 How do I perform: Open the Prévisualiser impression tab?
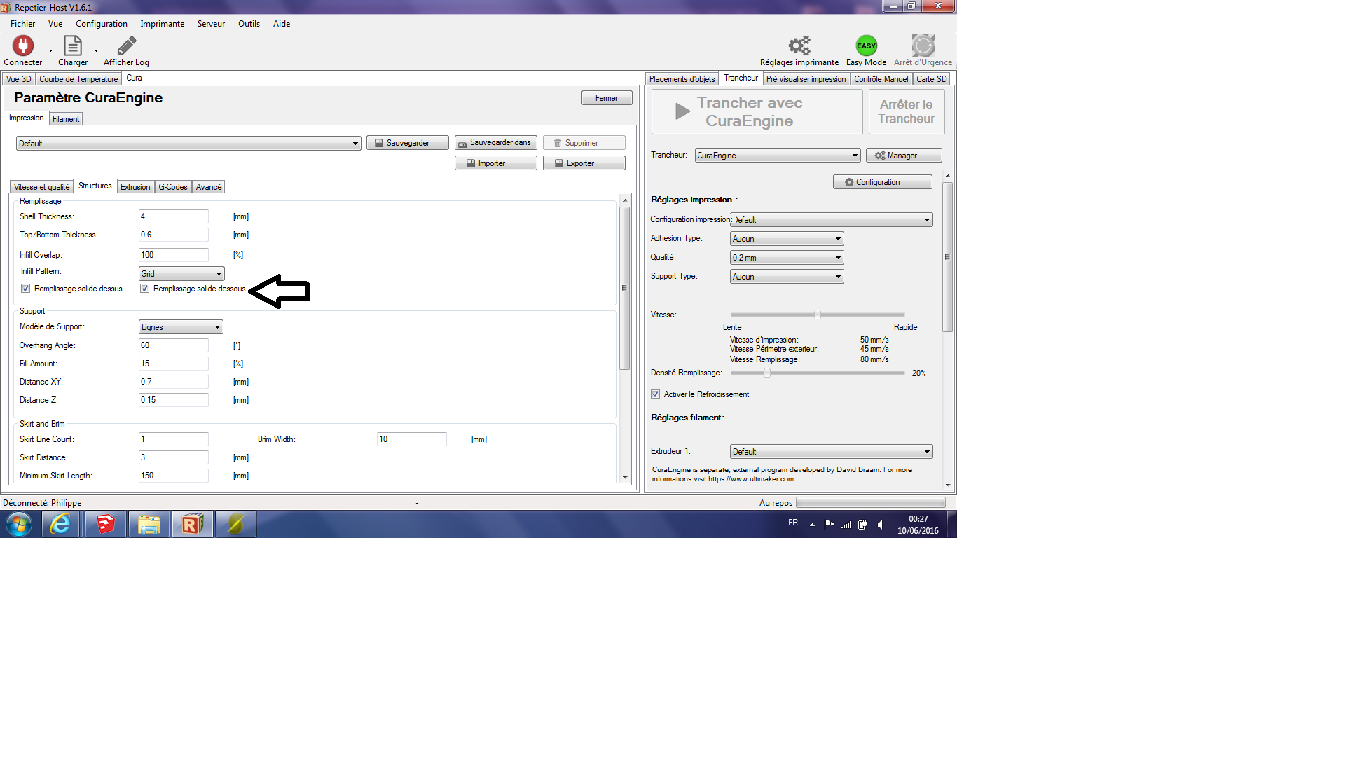click(807, 78)
